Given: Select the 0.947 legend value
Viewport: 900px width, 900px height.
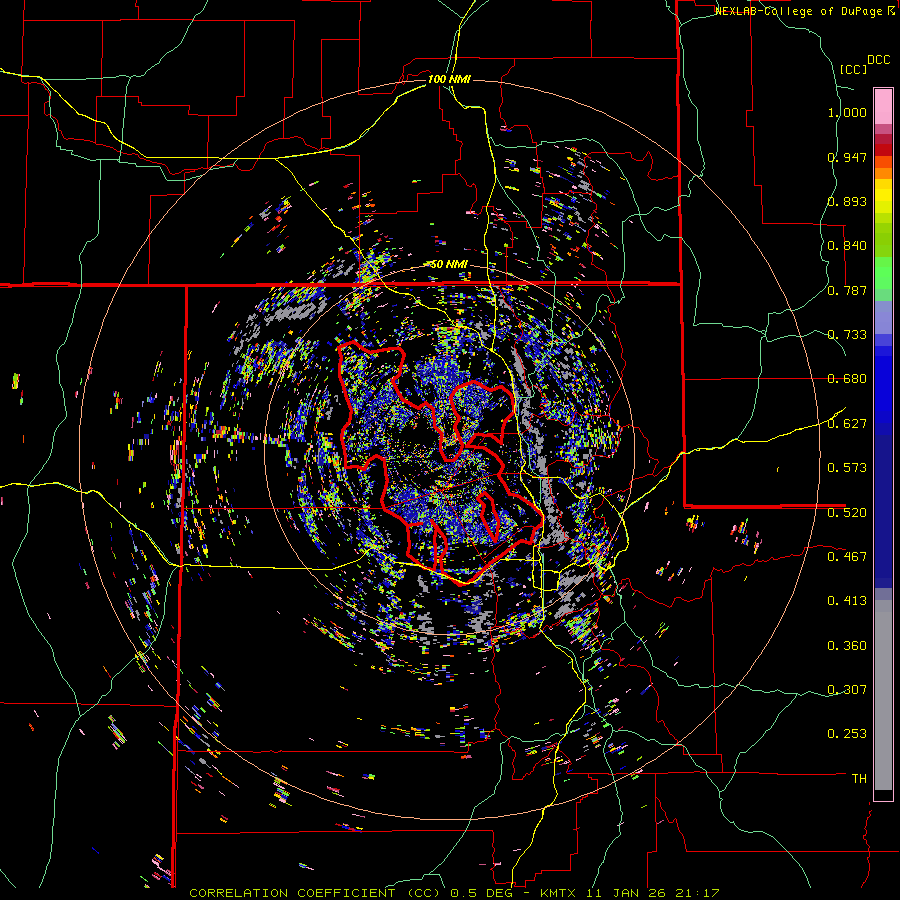Looking at the screenshot, I should point(847,157).
